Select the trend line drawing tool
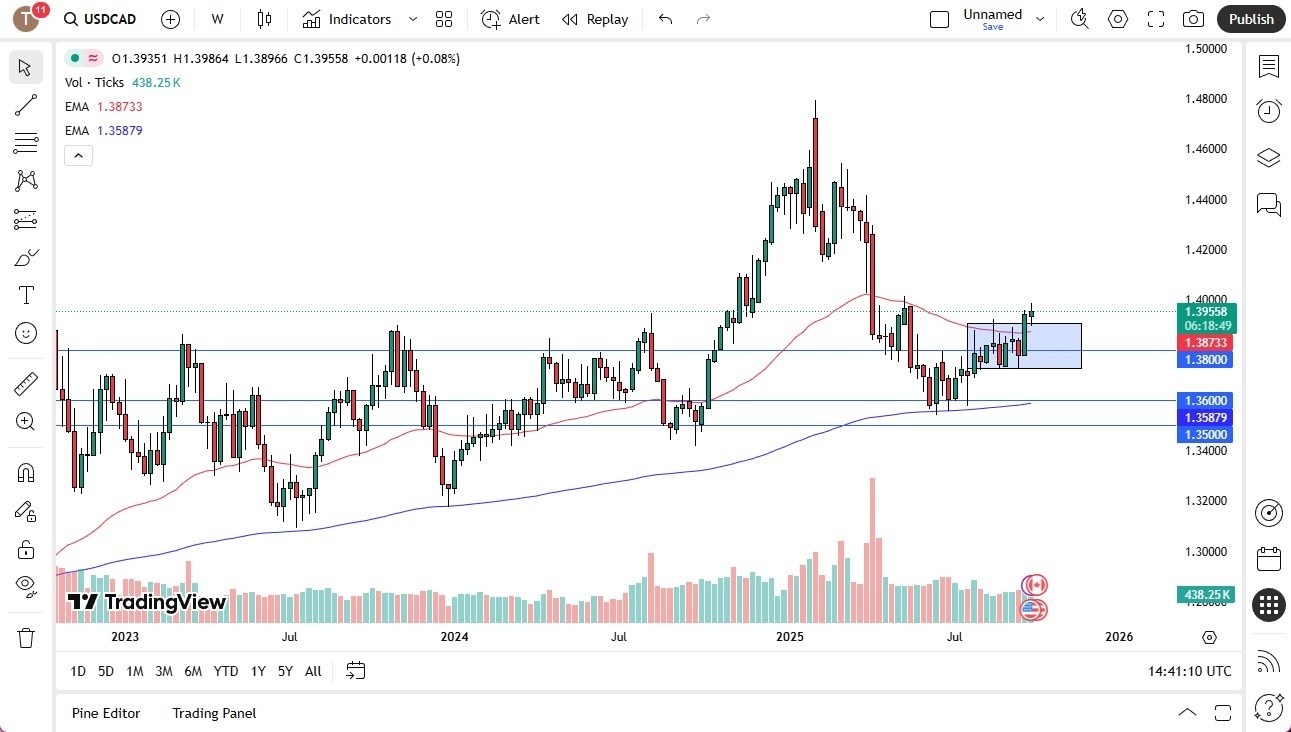This screenshot has width=1291, height=732. (x=25, y=105)
